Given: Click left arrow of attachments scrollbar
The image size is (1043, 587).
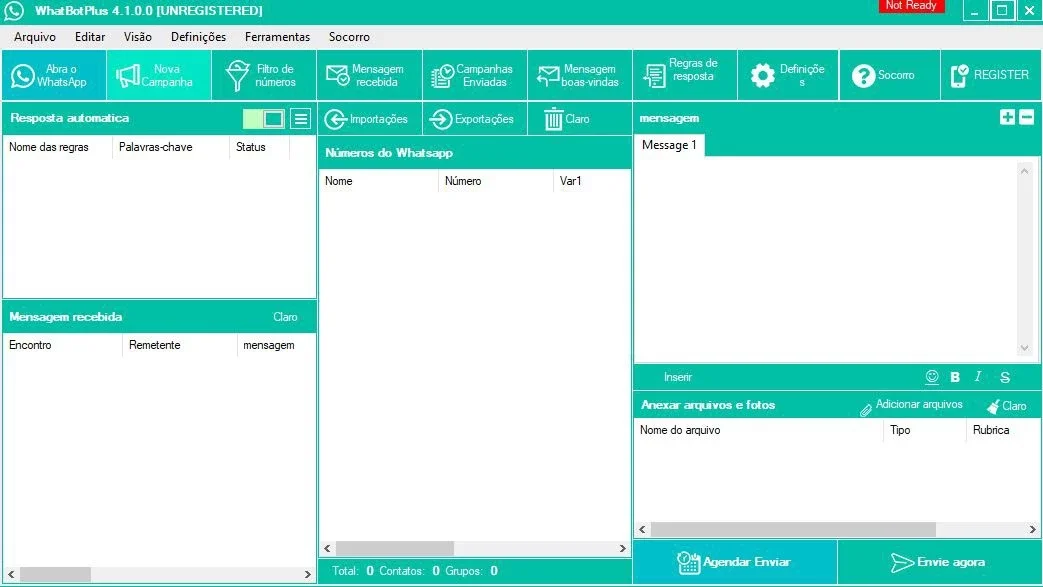Looking at the screenshot, I should (x=643, y=530).
